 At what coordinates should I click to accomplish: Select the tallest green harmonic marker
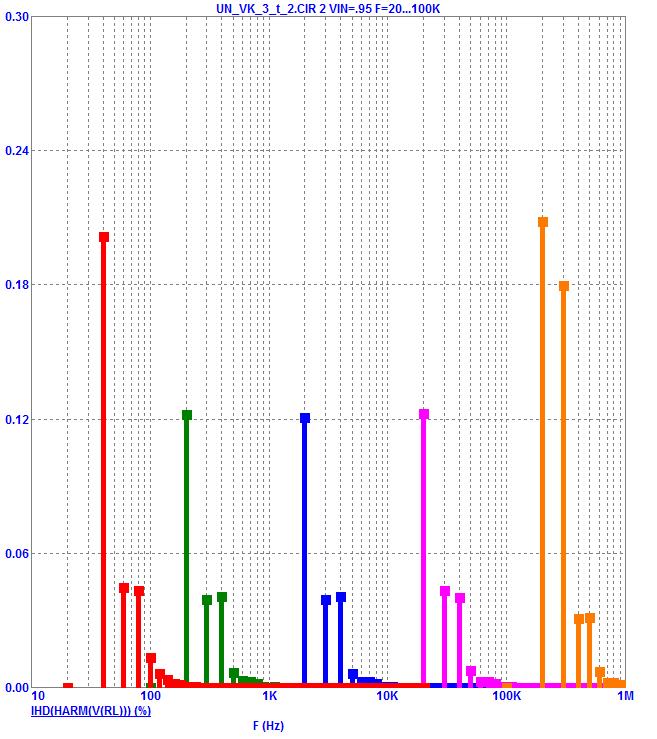tap(187, 415)
